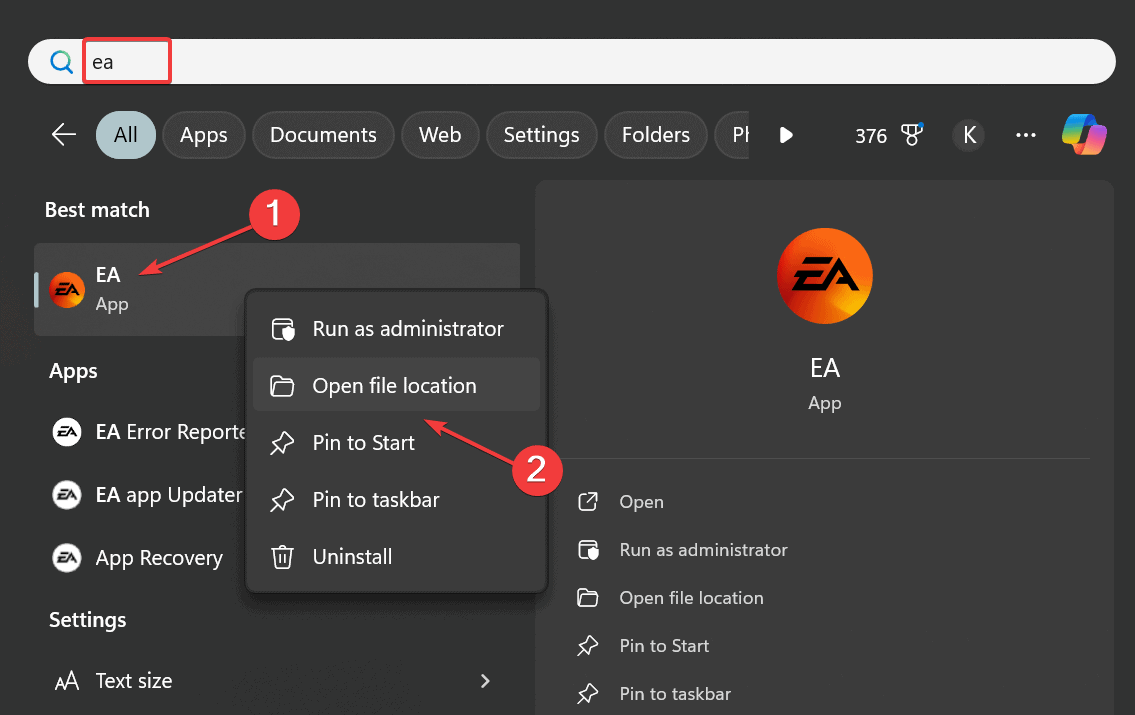1135x715 pixels.
Task: Click Open in the details pane
Action: click(x=641, y=502)
